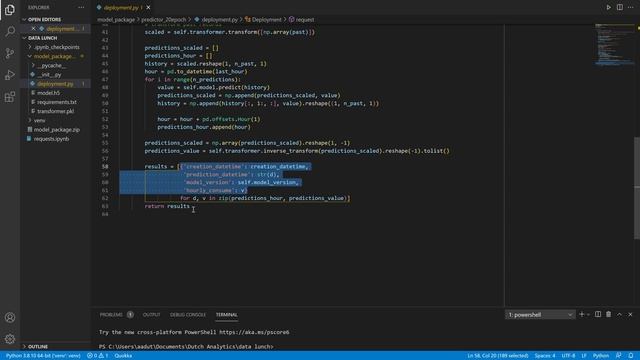The width and height of the screenshot is (640, 360).
Task: Close the terminal panel
Action: tap(630, 314)
